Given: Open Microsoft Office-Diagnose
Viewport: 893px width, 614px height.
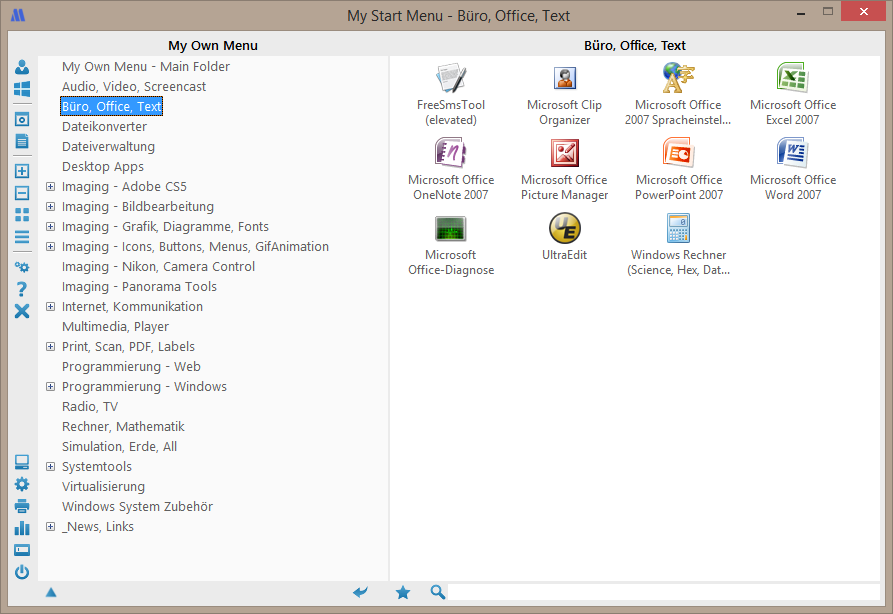Looking at the screenshot, I should [451, 245].
